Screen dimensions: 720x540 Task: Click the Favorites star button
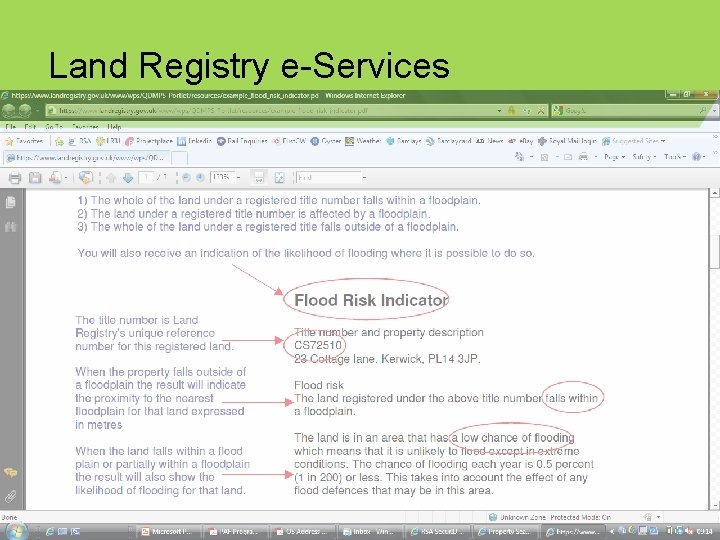click(25, 141)
